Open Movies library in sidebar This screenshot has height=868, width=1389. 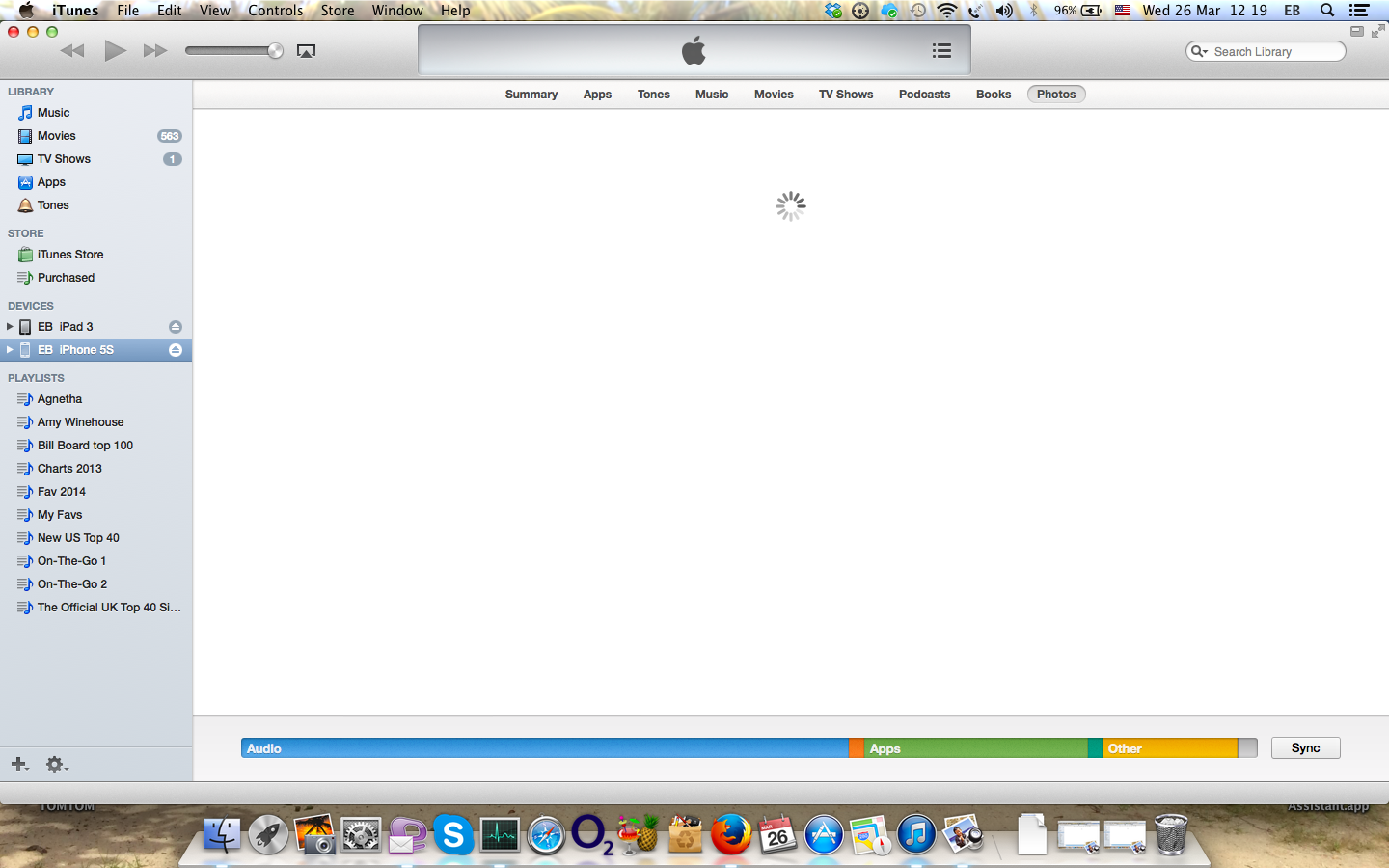coord(95,136)
